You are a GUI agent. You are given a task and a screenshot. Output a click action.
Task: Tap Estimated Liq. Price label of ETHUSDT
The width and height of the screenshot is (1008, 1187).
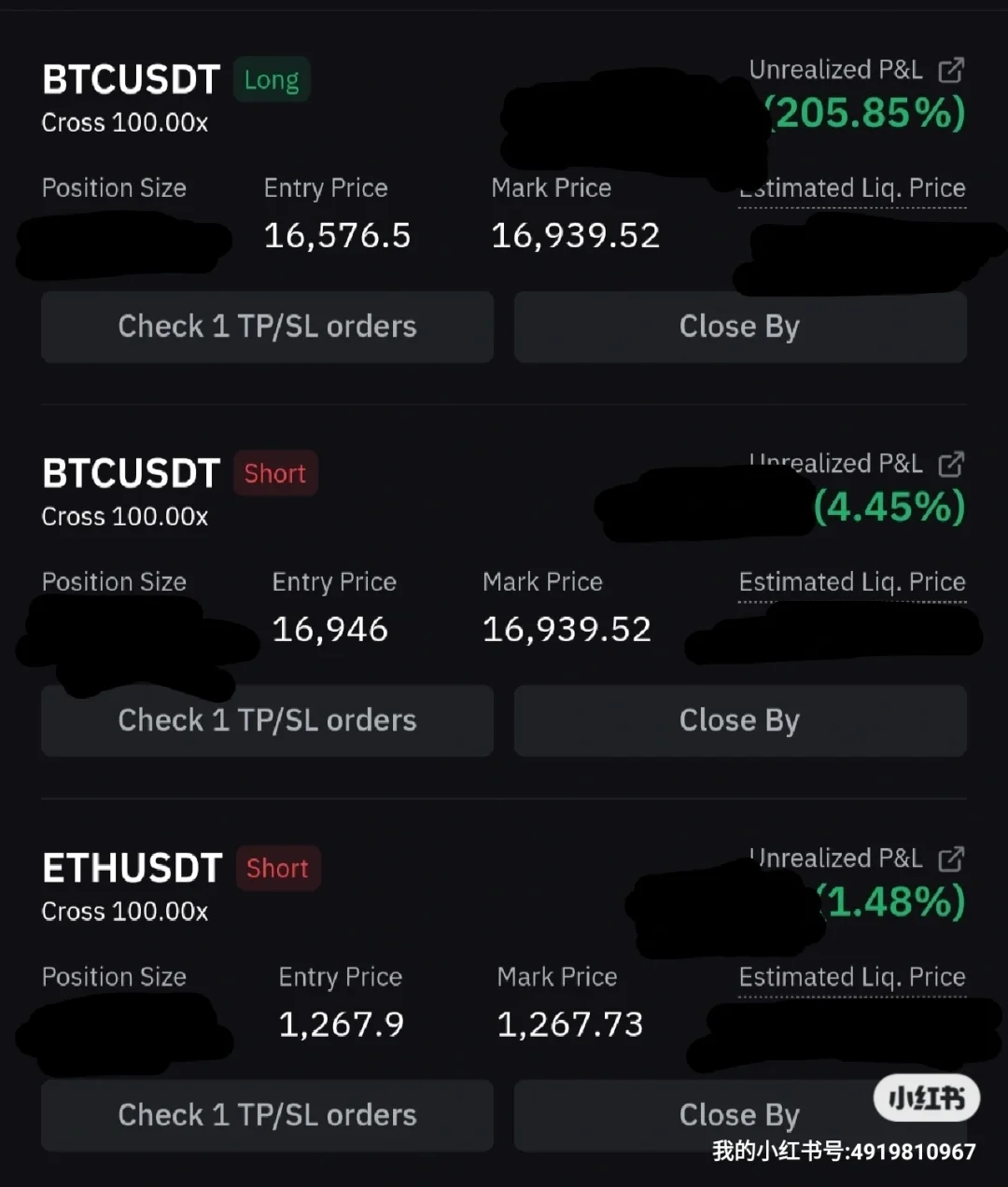click(852, 977)
